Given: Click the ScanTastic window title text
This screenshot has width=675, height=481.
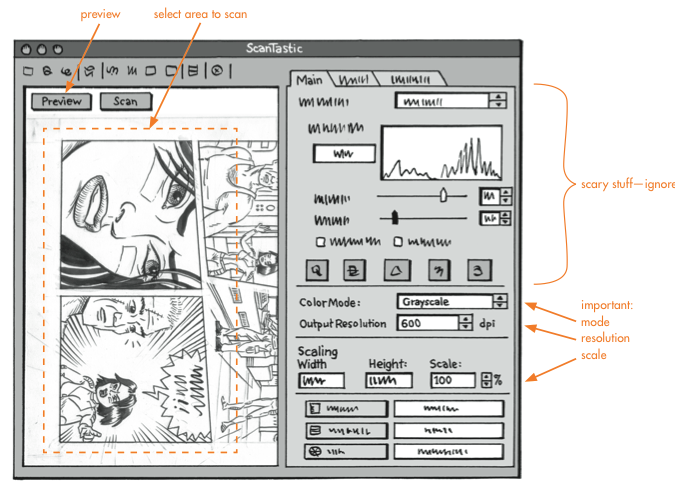Looking at the screenshot, I should (x=274, y=48).
